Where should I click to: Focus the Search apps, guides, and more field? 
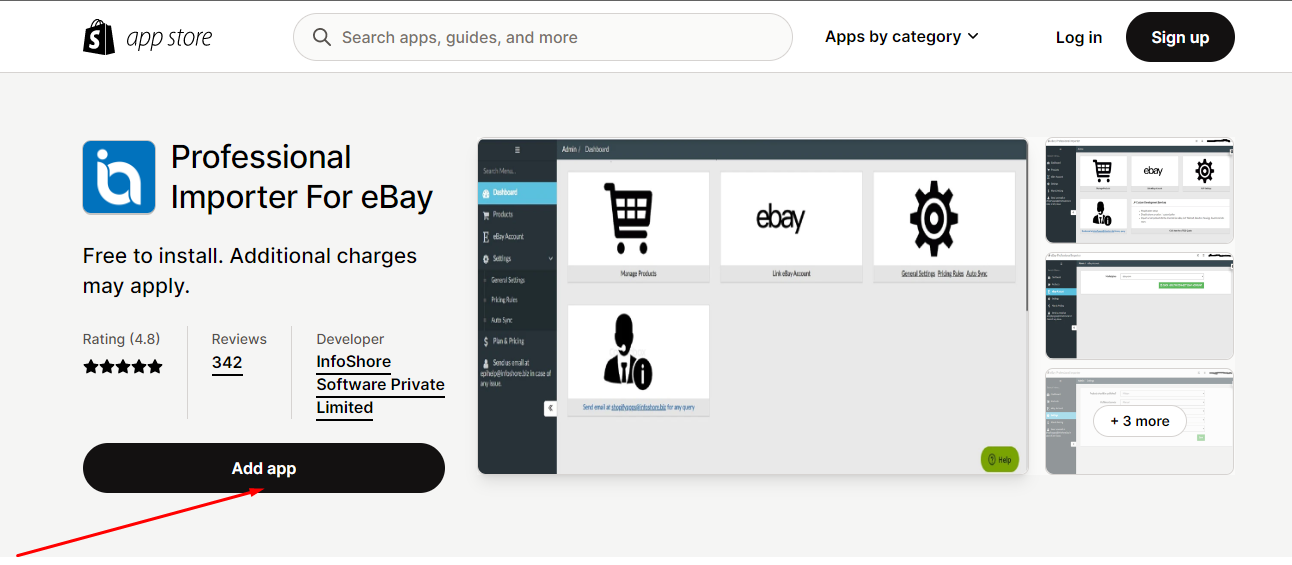pyautogui.click(x=543, y=37)
